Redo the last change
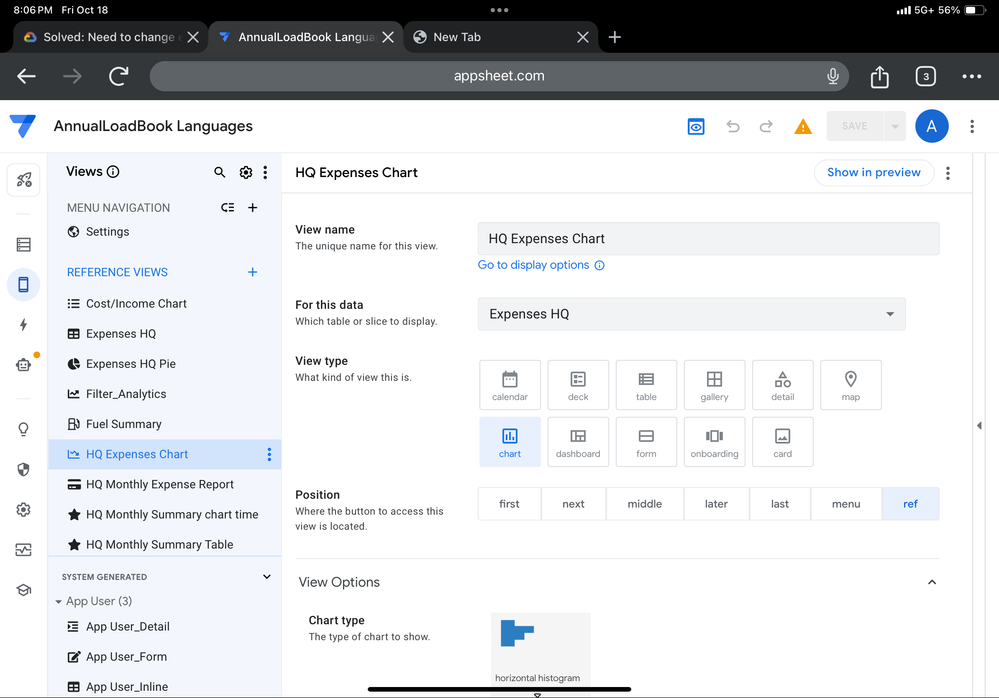This screenshot has height=698, width=999. pyautogui.click(x=766, y=126)
